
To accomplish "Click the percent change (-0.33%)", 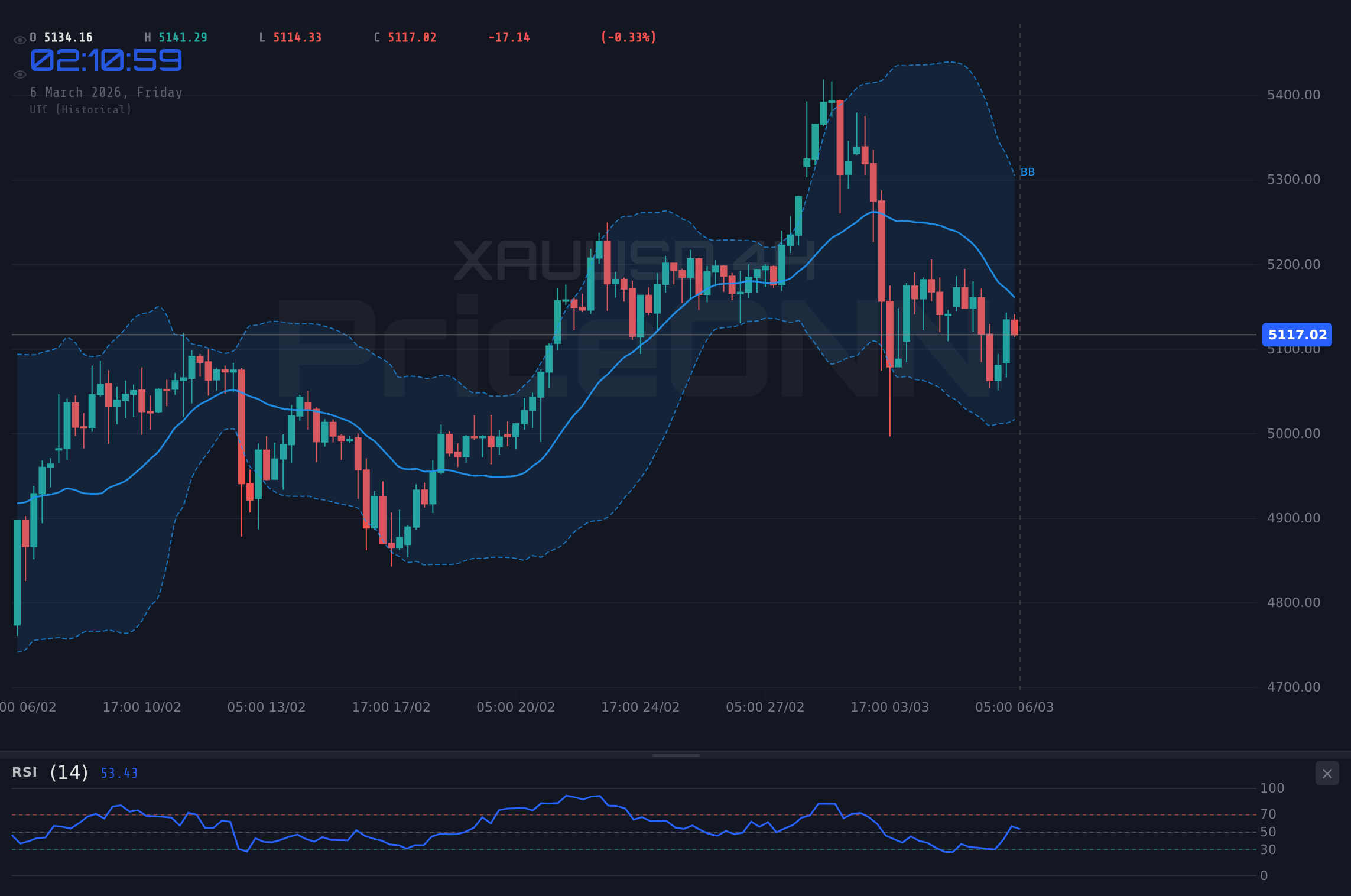I will [629, 38].
